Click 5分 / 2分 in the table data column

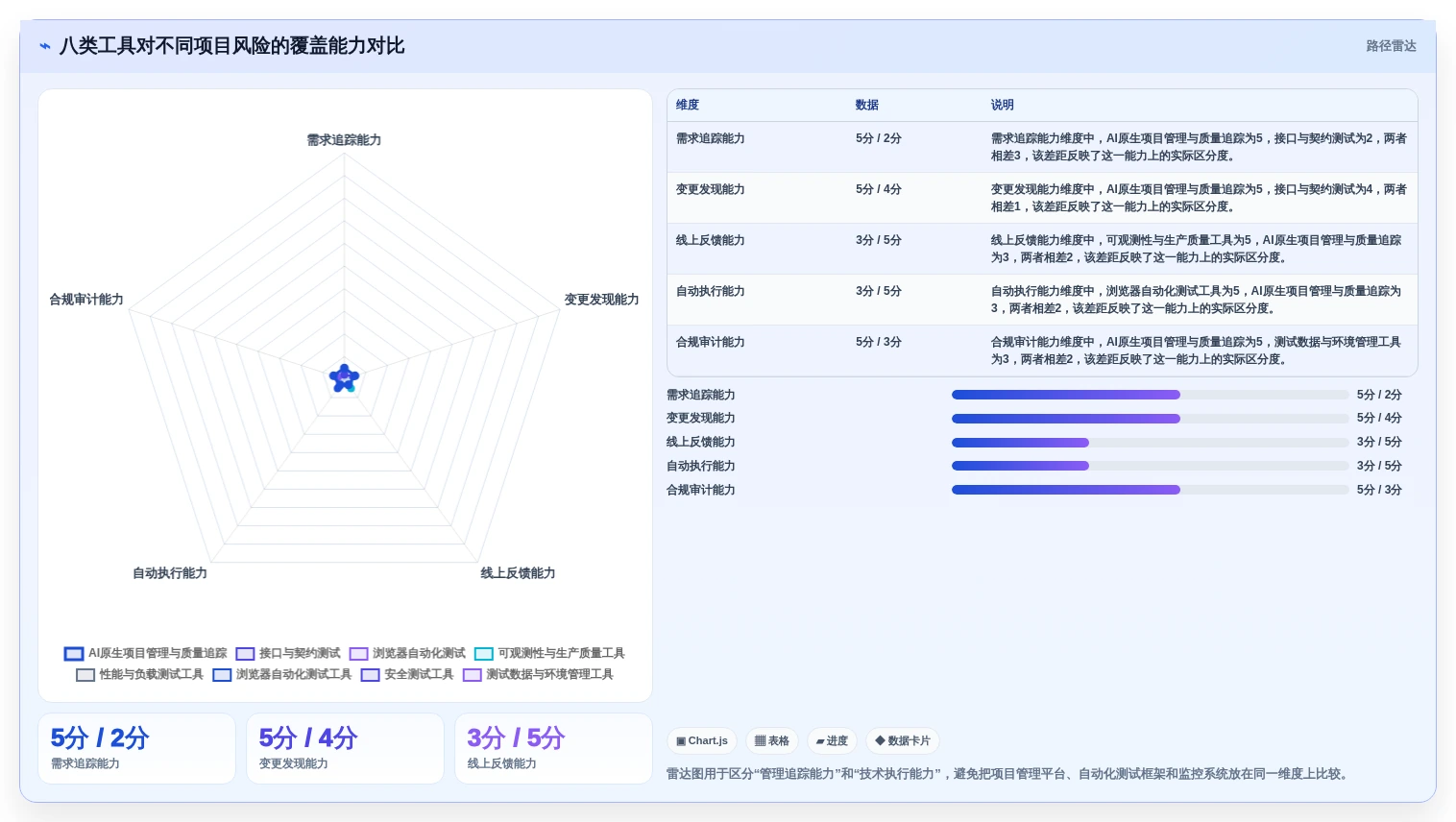coord(879,138)
